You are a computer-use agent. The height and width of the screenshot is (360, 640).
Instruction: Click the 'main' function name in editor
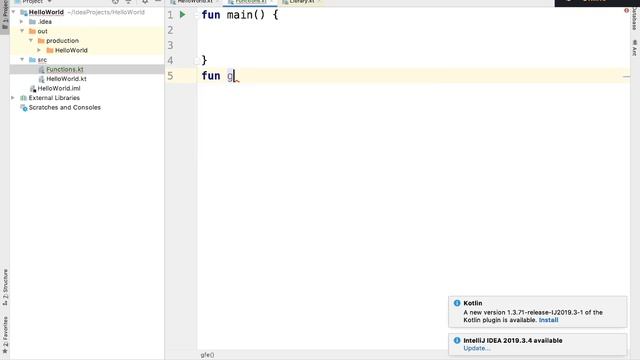[x=240, y=15]
